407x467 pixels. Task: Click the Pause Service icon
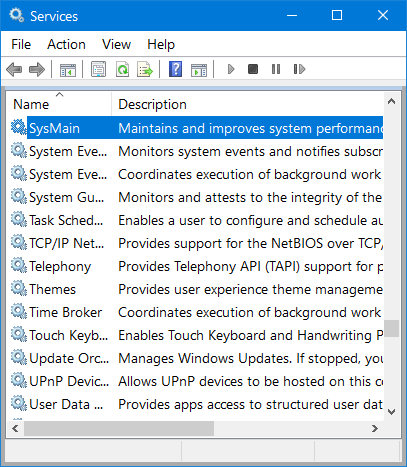click(276, 69)
